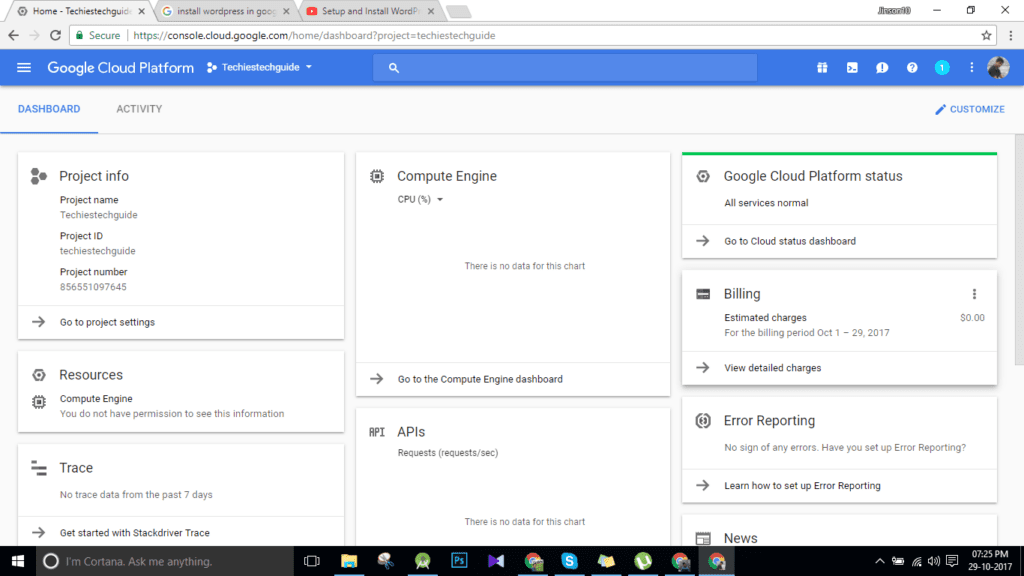Click the CUSTOMIZE button

970,109
